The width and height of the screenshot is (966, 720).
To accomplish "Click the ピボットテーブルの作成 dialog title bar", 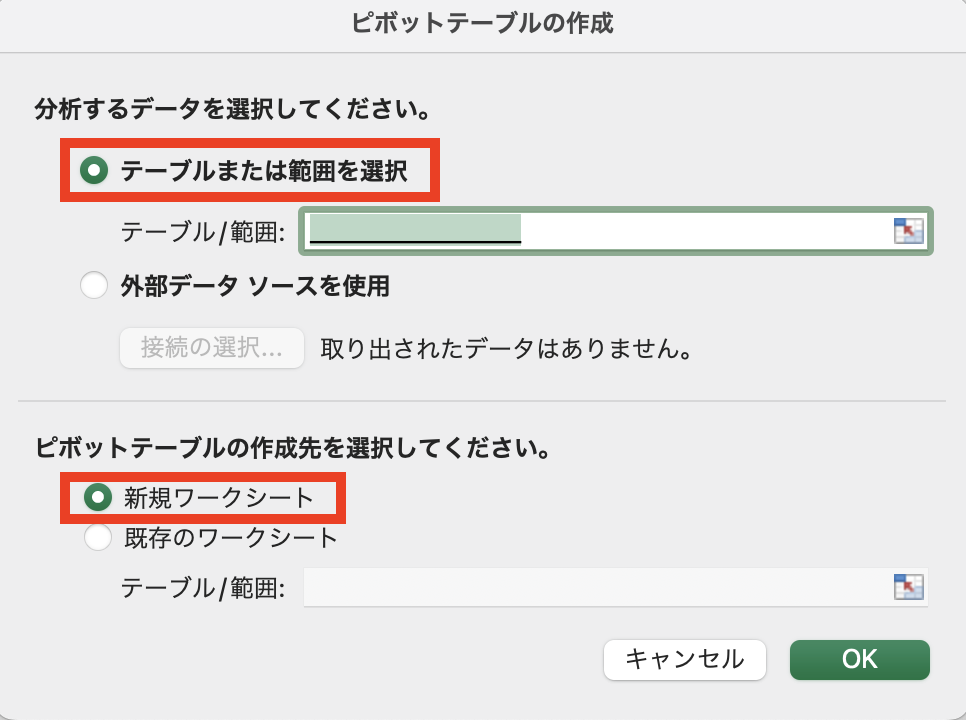I will (483, 24).
